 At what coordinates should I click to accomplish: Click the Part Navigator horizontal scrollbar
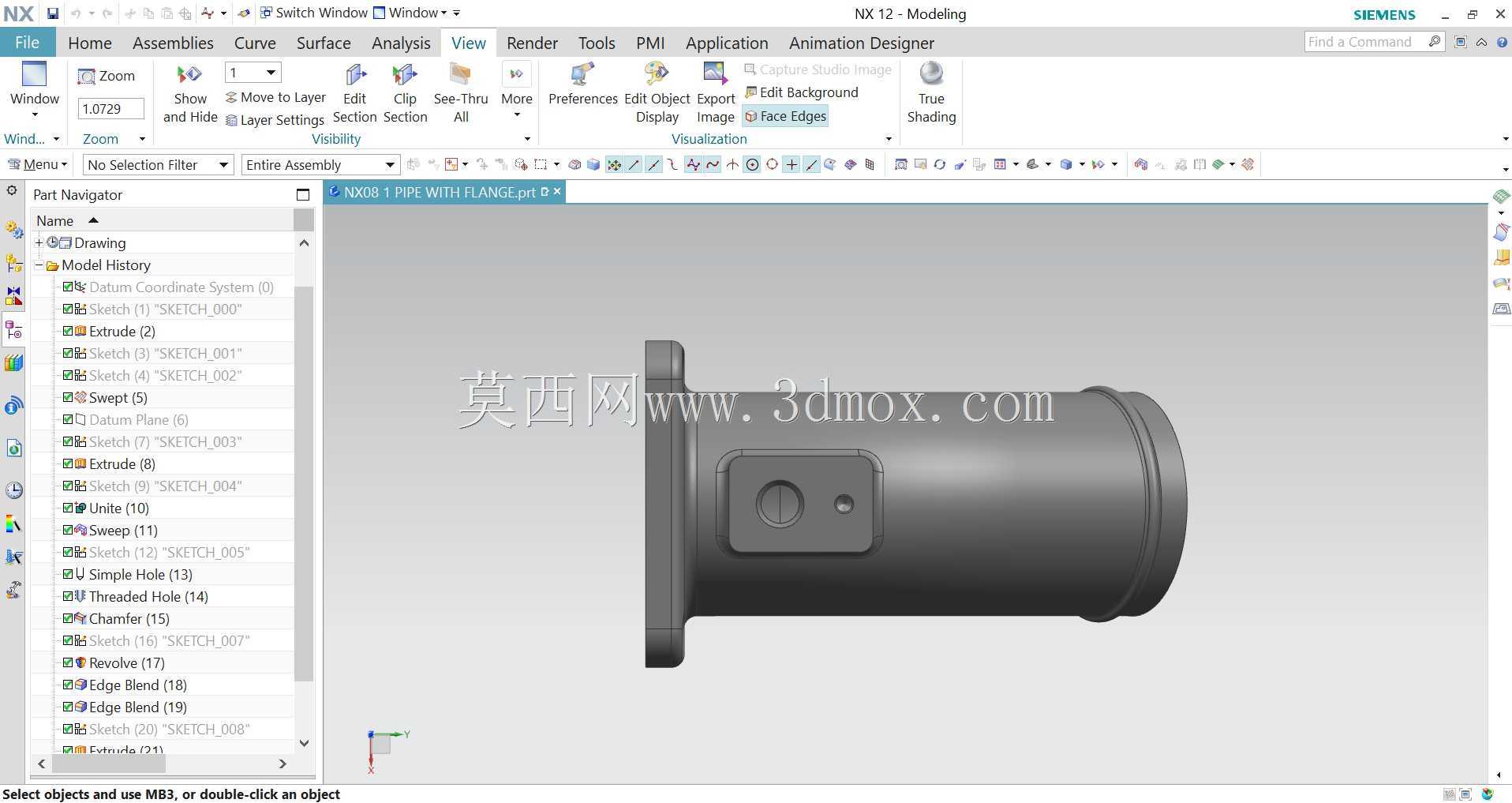108,764
